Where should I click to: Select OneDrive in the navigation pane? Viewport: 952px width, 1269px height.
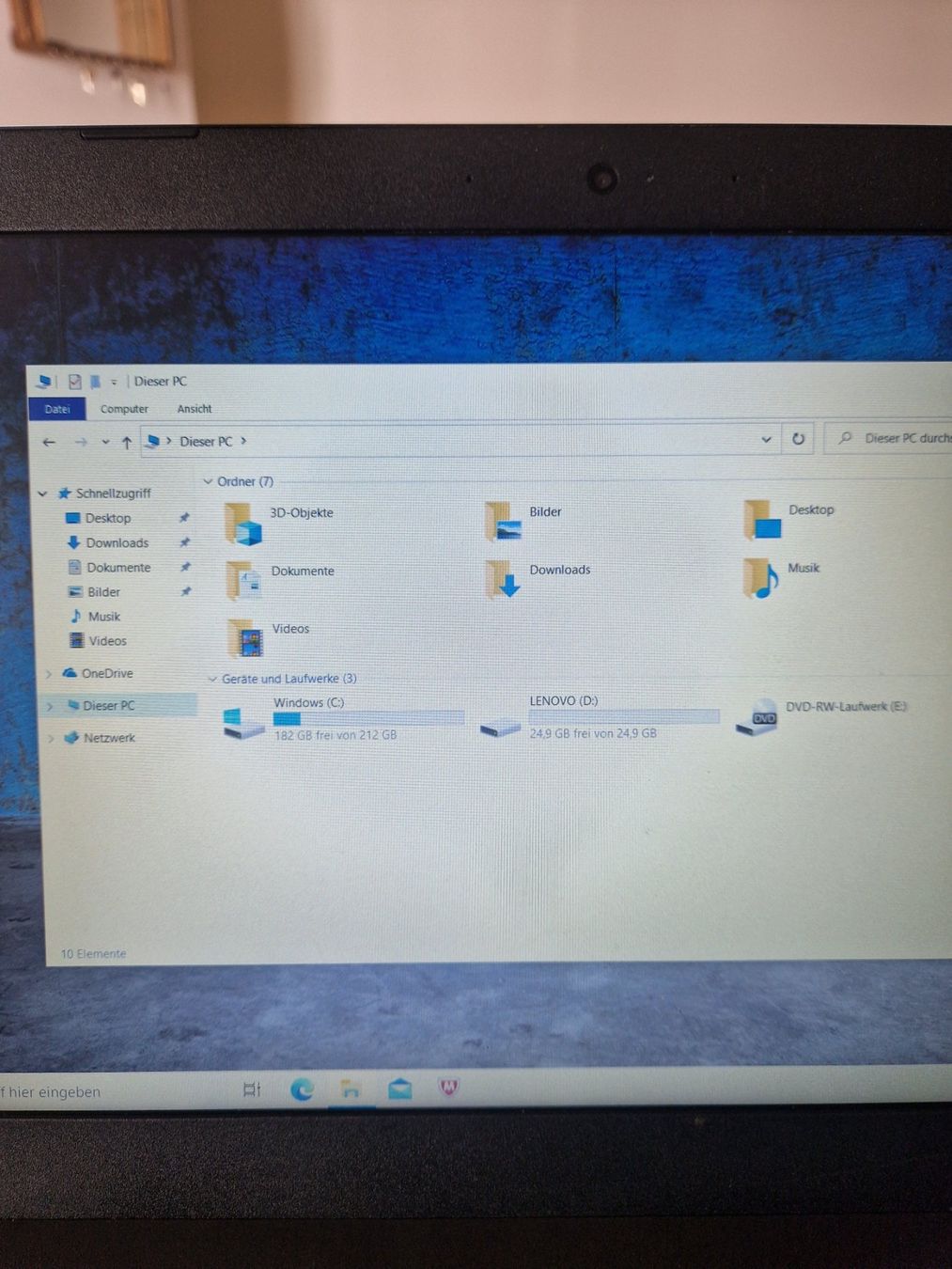coord(106,673)
